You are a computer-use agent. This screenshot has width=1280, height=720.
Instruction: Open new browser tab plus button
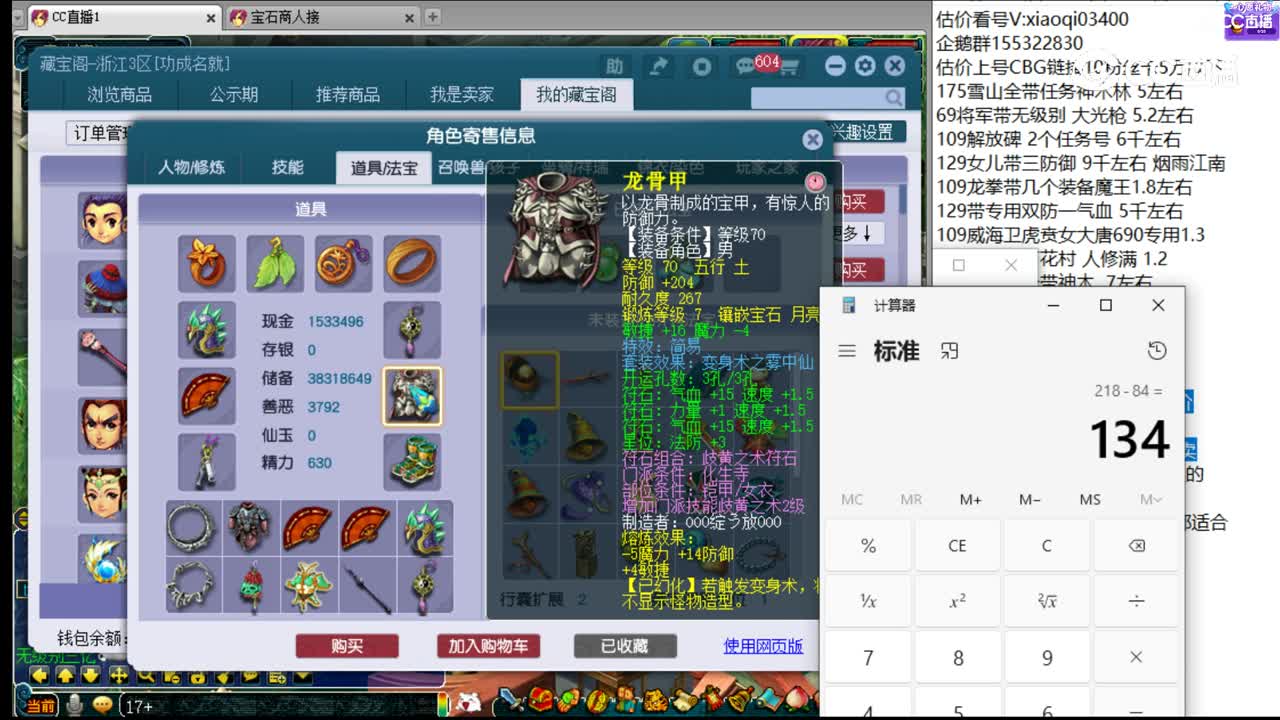[x=432, y=17]
